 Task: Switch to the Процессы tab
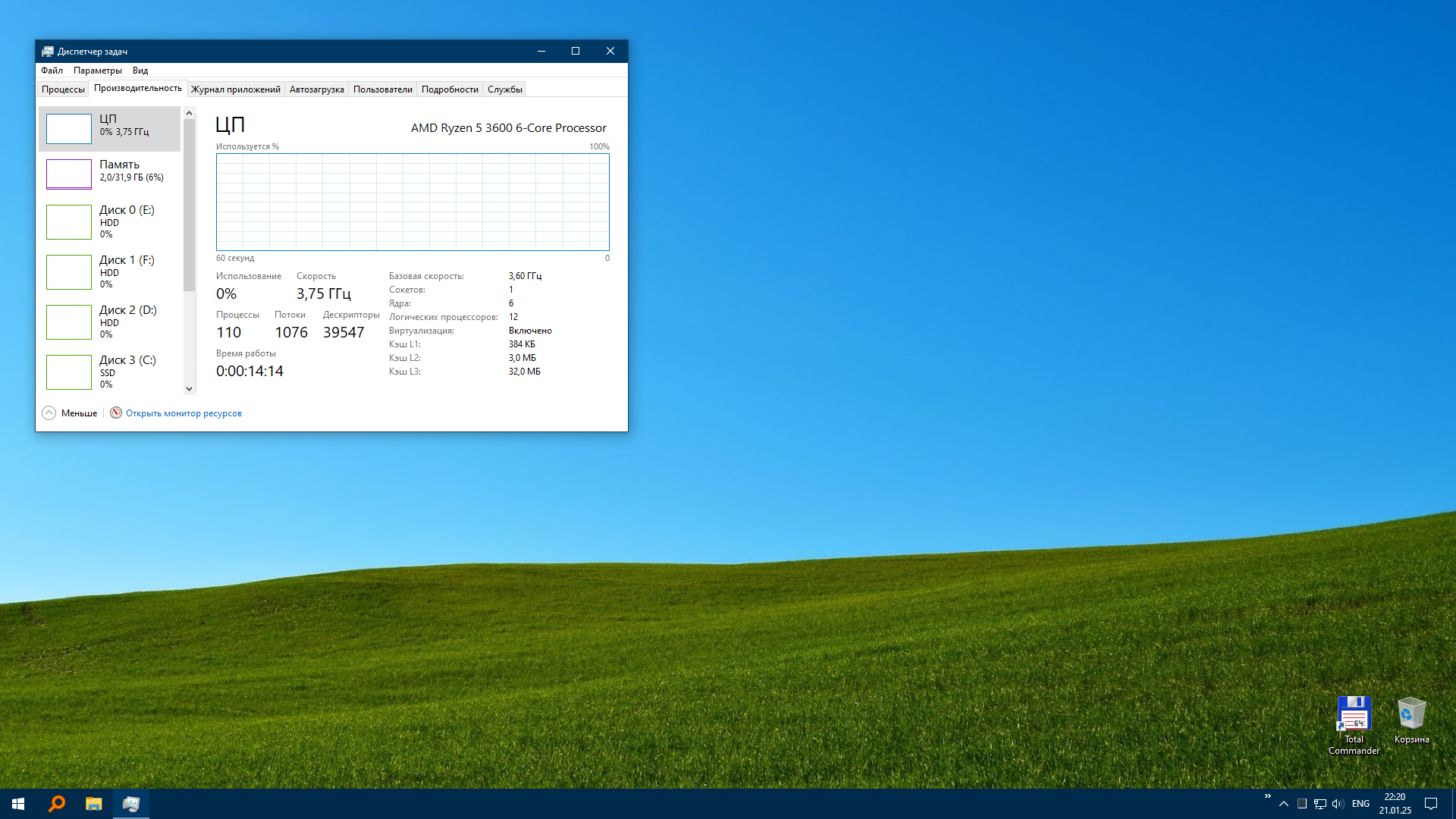[63, 89]
